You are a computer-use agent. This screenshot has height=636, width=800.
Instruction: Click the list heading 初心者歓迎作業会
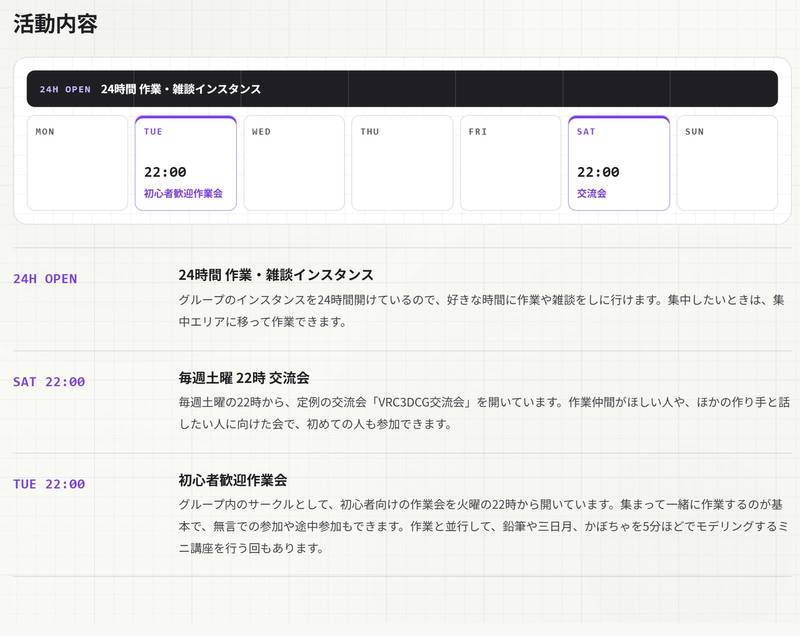[233, 480]
